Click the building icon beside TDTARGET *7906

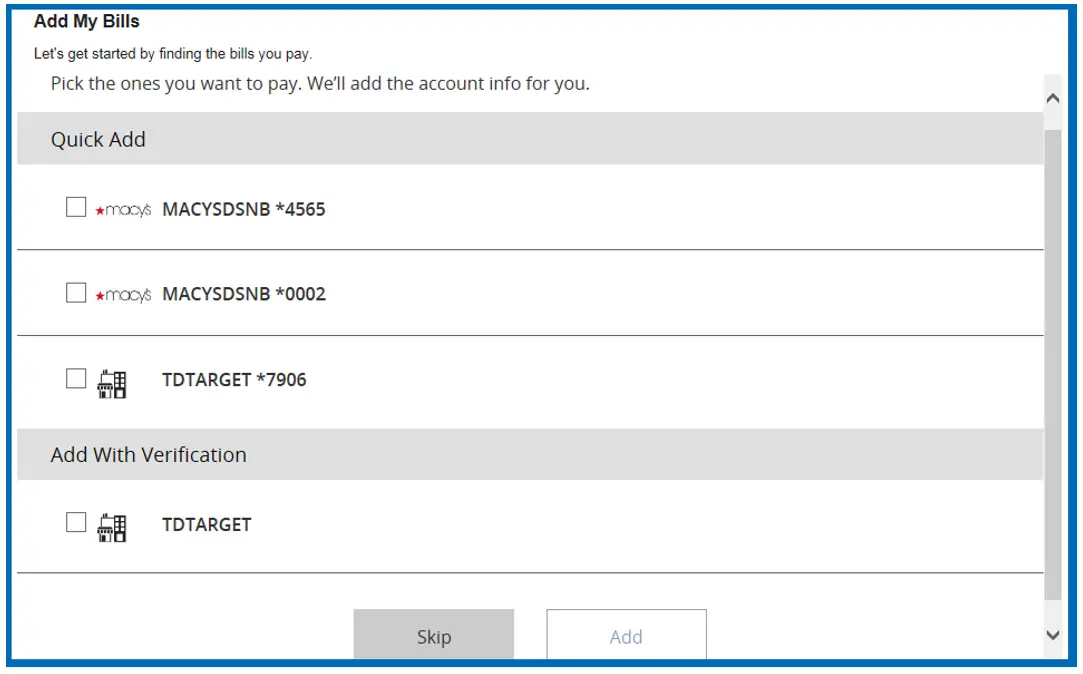pos(112,383)
